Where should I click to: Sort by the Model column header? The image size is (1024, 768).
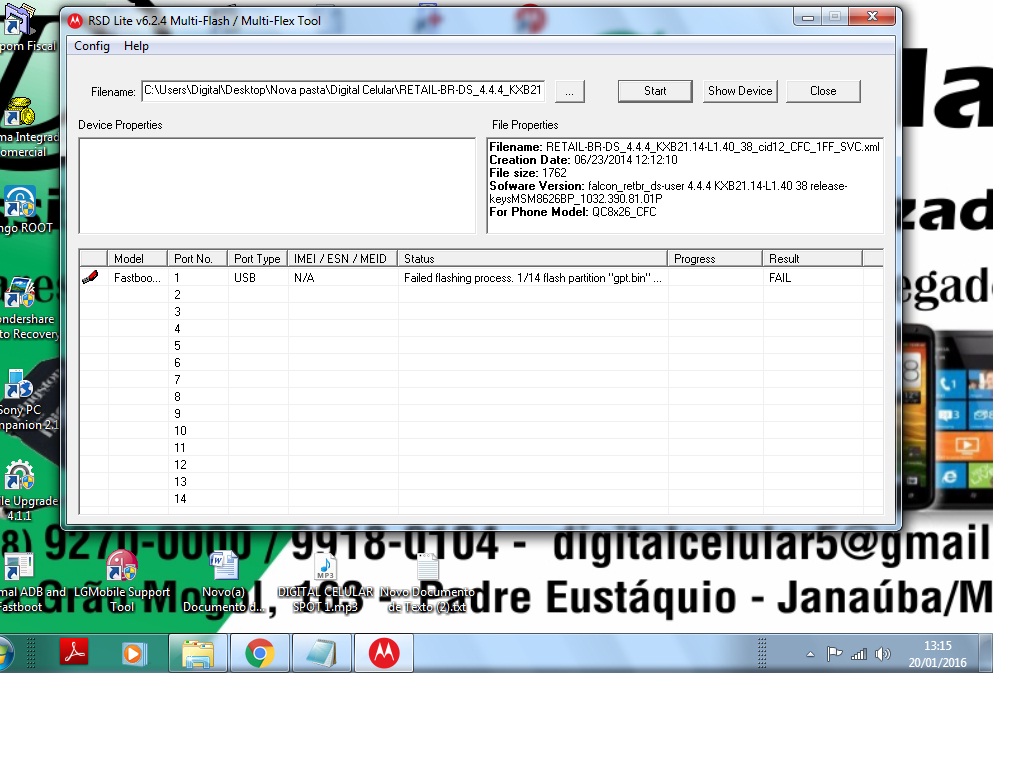pyautogui.click(x=138, y=259)
